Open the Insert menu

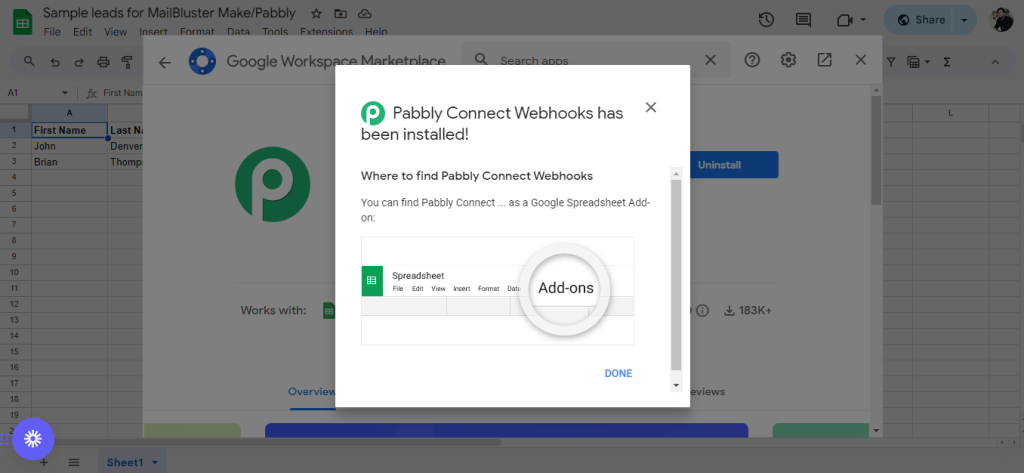point(153,31)
